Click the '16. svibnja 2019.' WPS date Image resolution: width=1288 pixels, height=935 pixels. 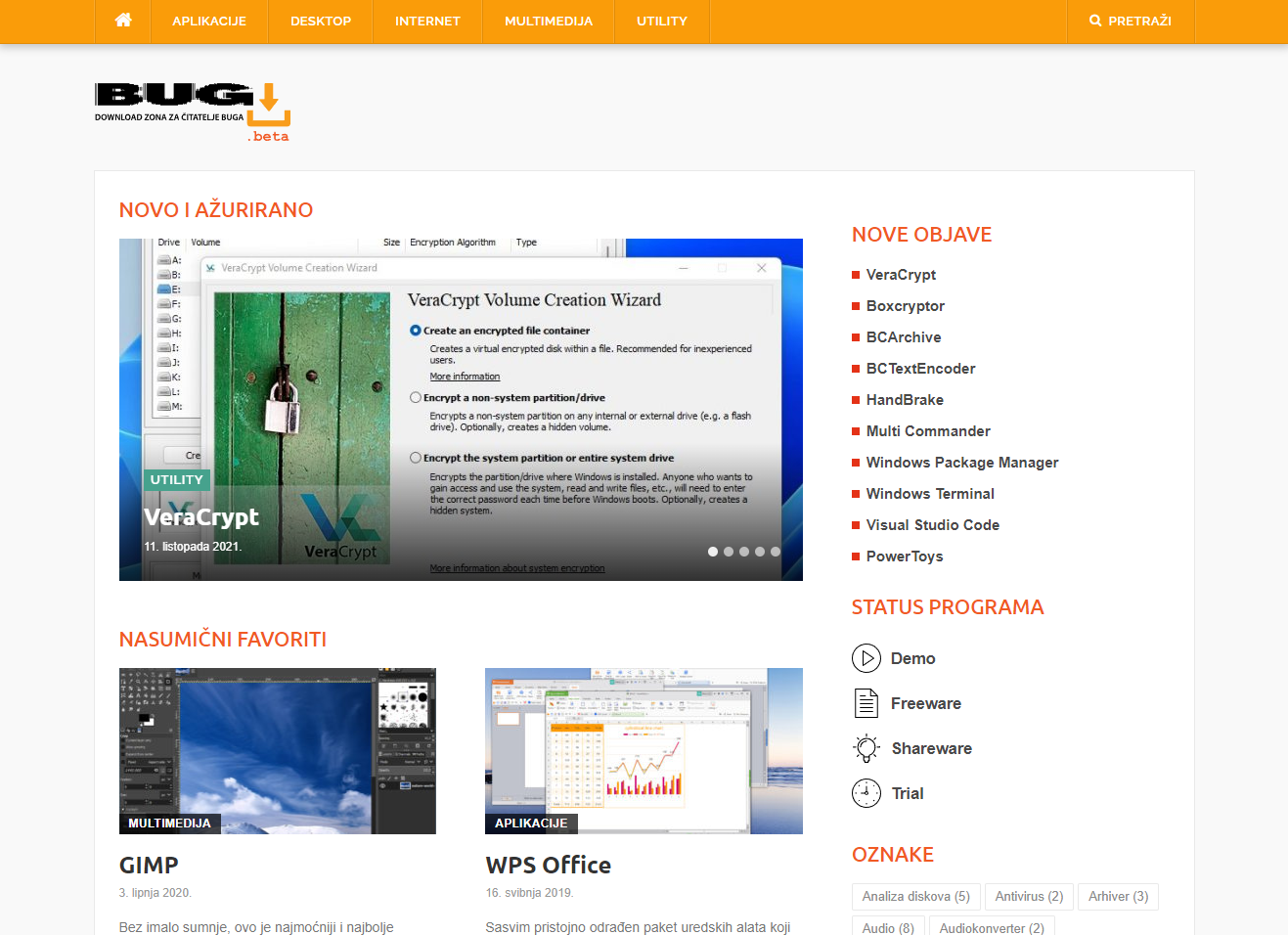(529, 893)
